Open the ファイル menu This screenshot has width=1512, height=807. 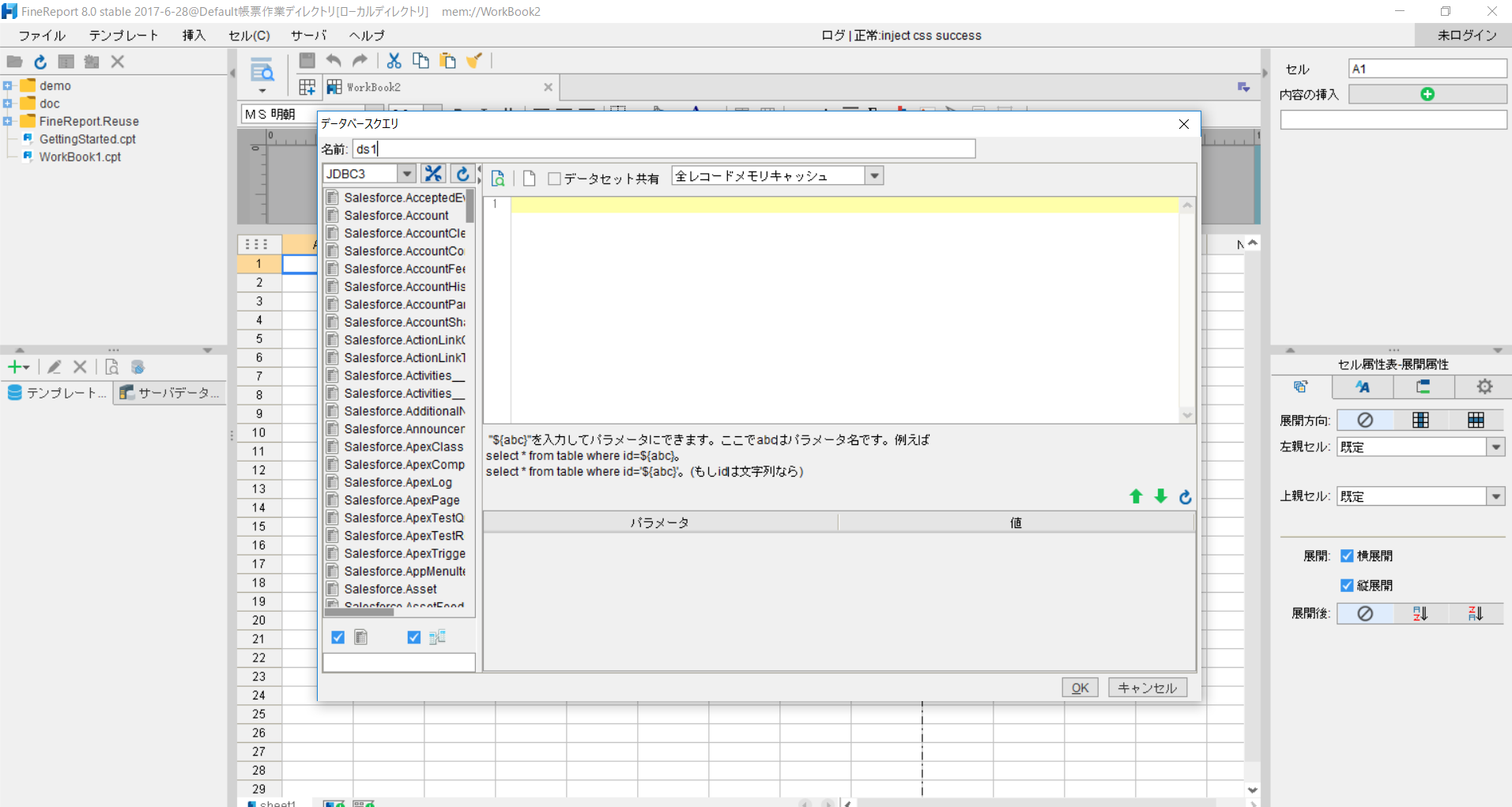coord(42,36)
